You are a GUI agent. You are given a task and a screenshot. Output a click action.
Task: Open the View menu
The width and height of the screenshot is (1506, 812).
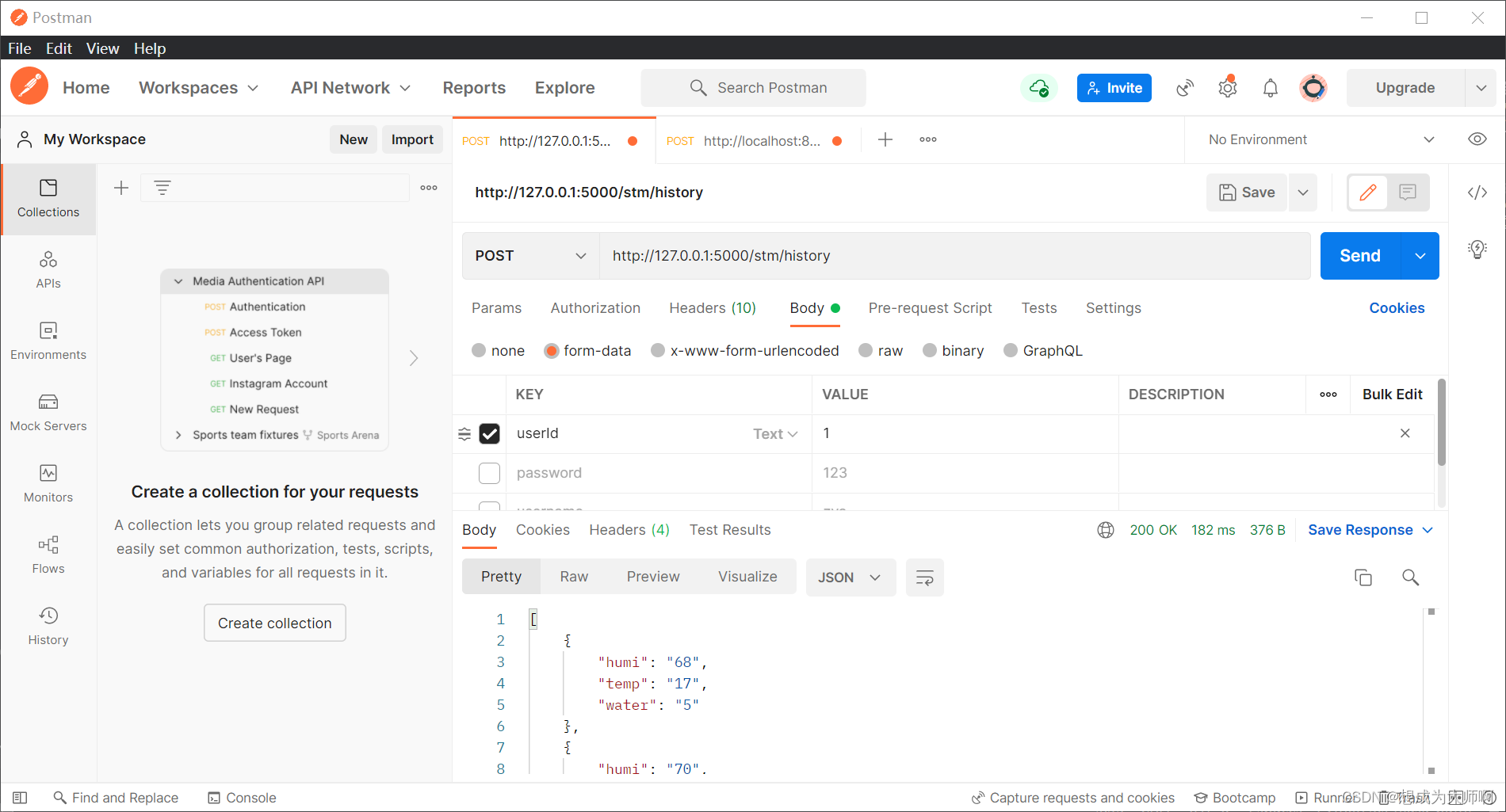pyautogui.click(x=102, y=48)
